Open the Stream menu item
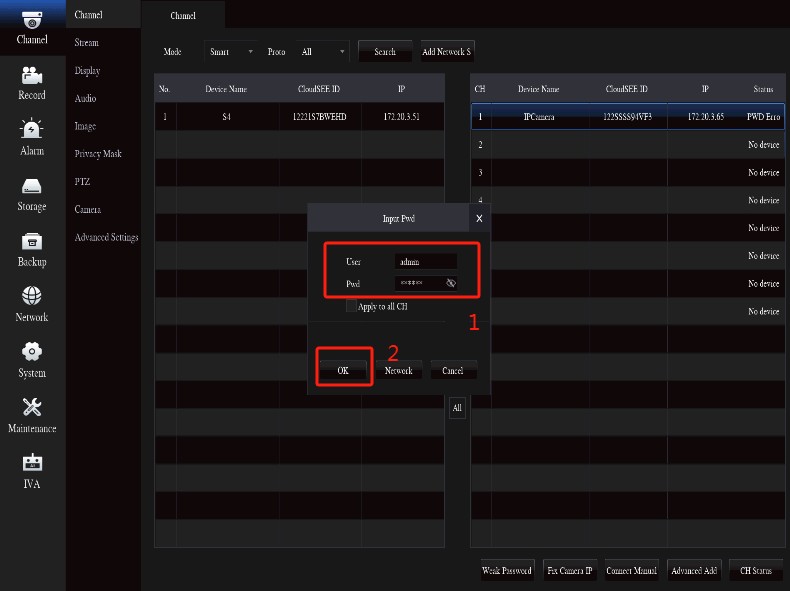Viewport: 790px width, 591px height. [x=87, y=43]
